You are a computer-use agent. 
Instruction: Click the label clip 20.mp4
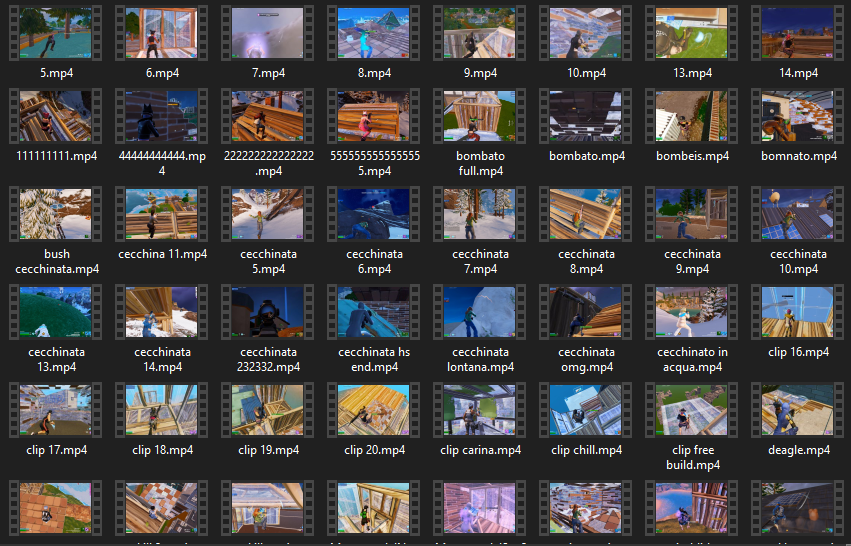pyautogui.click(x=374, y=450)
